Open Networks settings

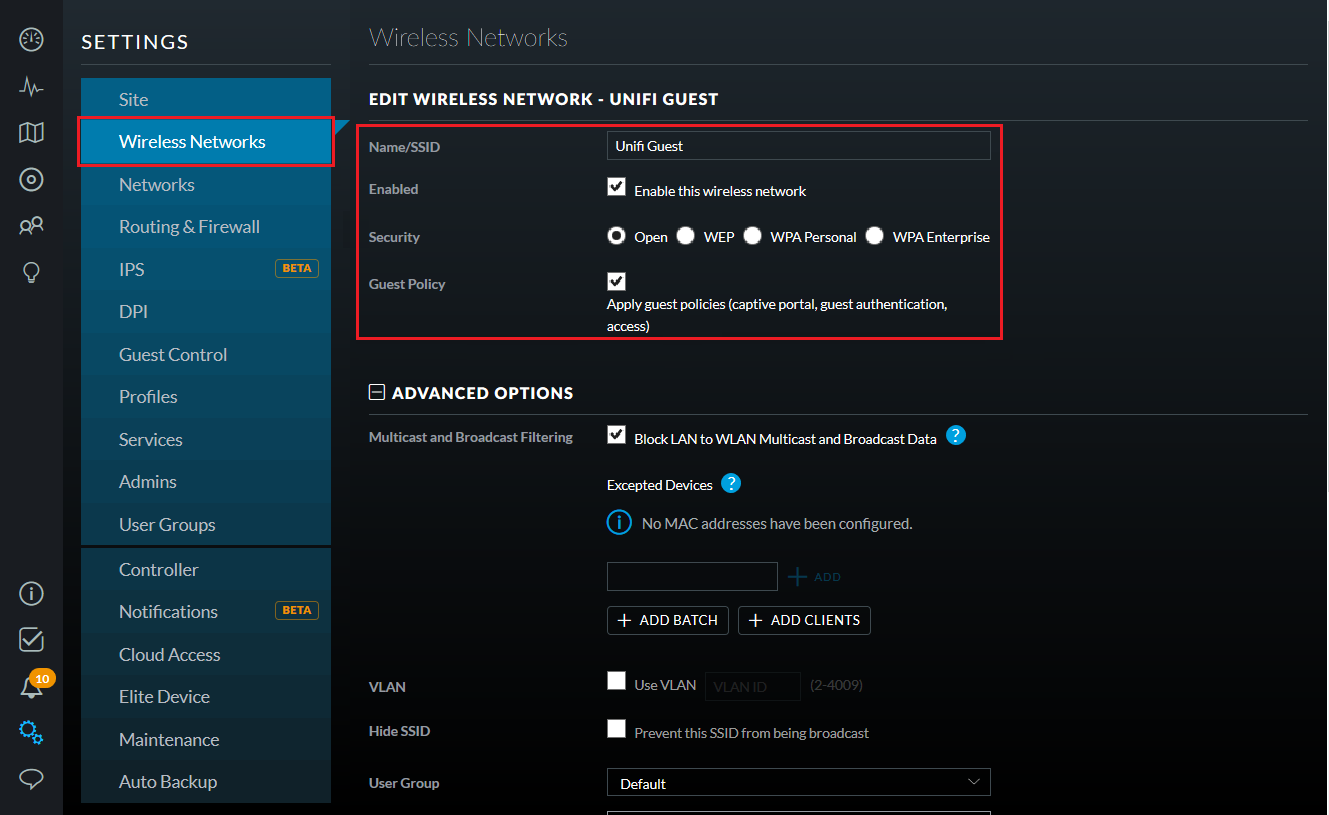pyautogui.click(x=206, y=184)
